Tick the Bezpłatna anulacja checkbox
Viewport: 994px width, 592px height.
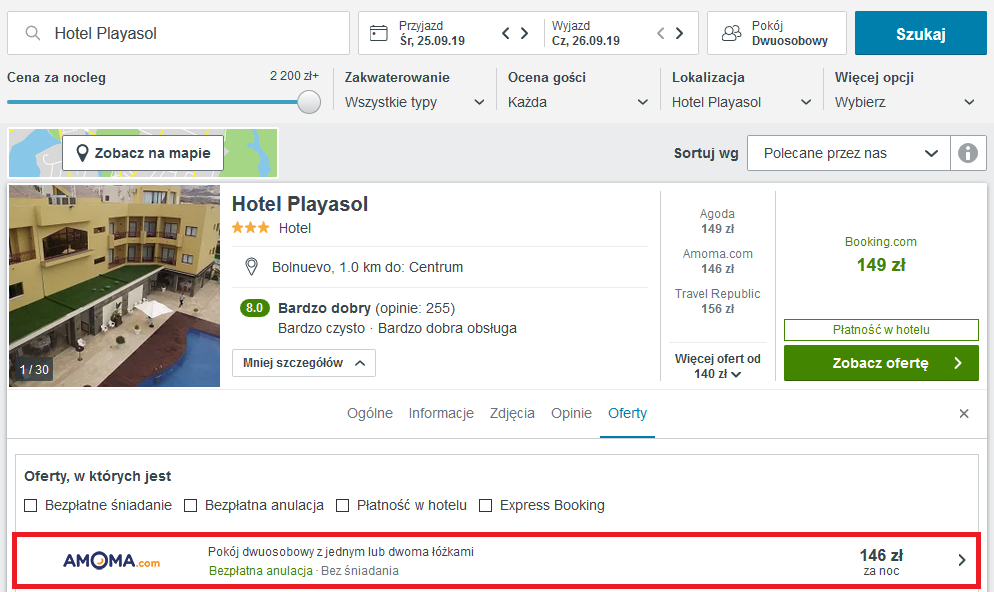190,505
